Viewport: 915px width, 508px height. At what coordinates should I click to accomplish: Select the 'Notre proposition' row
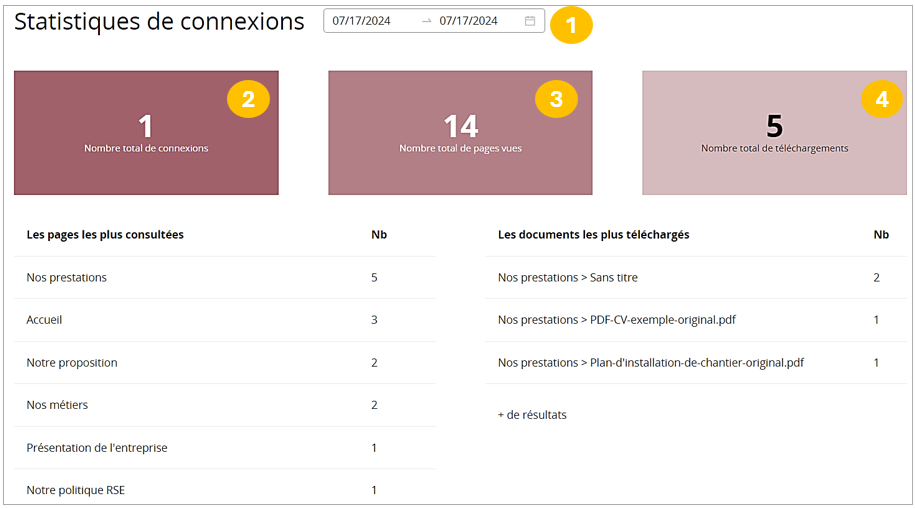(72, 362)
